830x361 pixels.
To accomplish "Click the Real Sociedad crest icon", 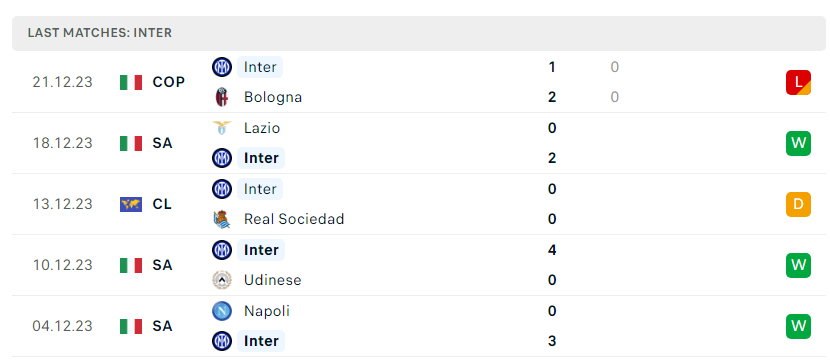I will (222, 219).
